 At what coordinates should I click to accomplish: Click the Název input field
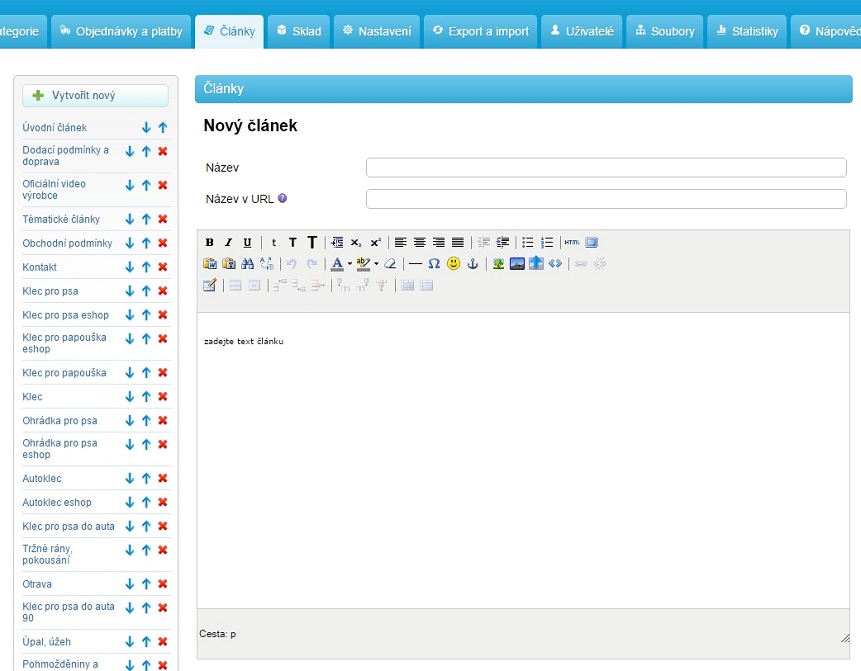click(606, 168)
